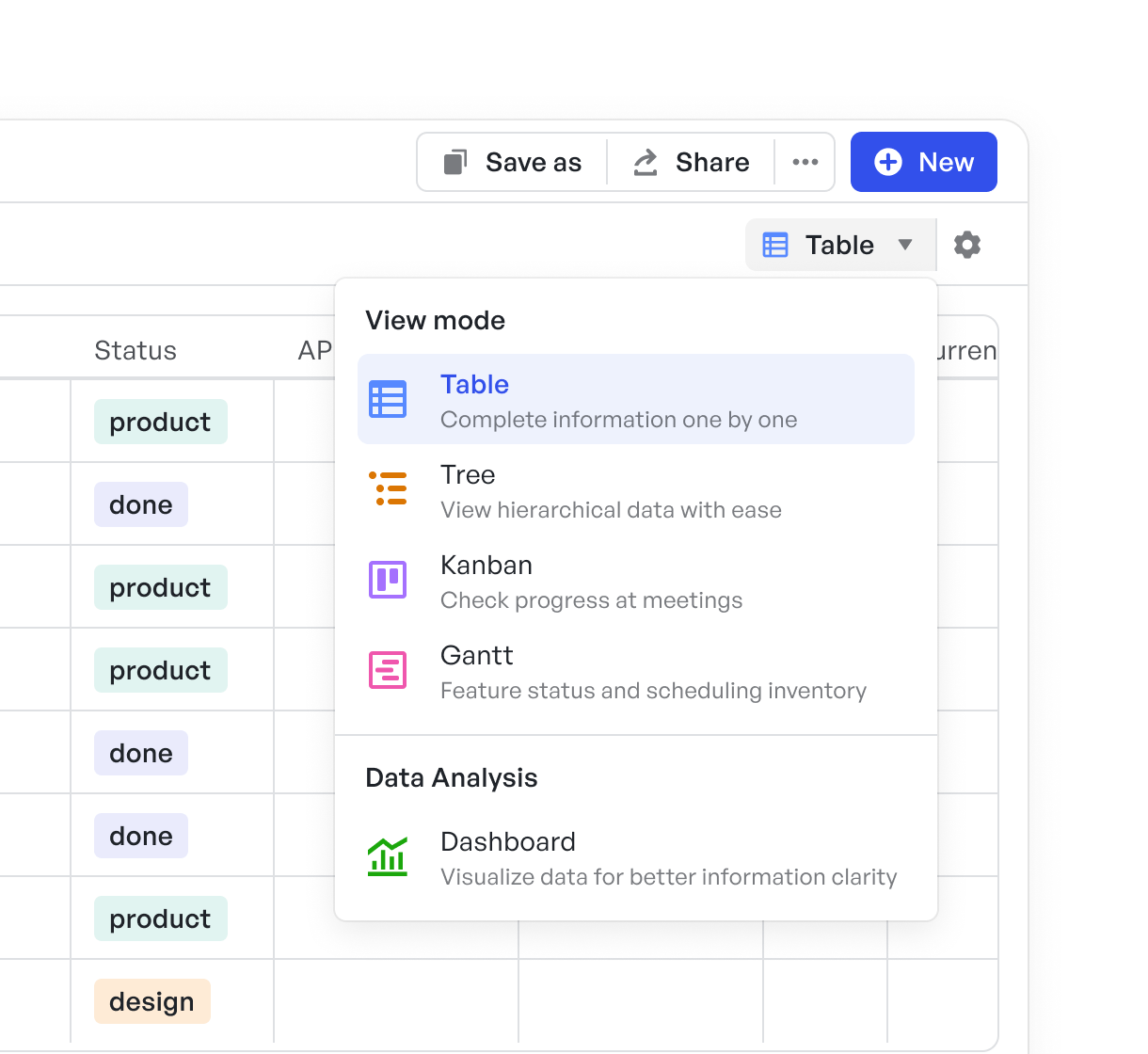This screenshot has width=1148, height=1054.
Task: Click the pink Gantt chart icon
Action: click(388, 670)
